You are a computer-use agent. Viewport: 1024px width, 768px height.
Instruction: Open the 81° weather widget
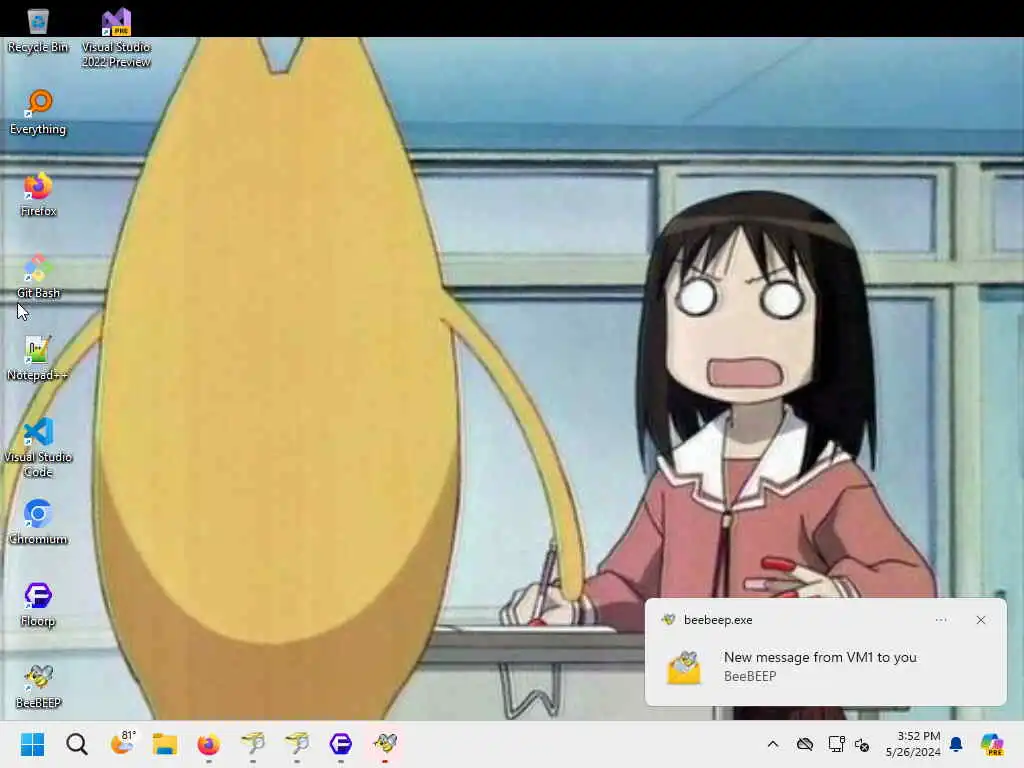point(122,743)
